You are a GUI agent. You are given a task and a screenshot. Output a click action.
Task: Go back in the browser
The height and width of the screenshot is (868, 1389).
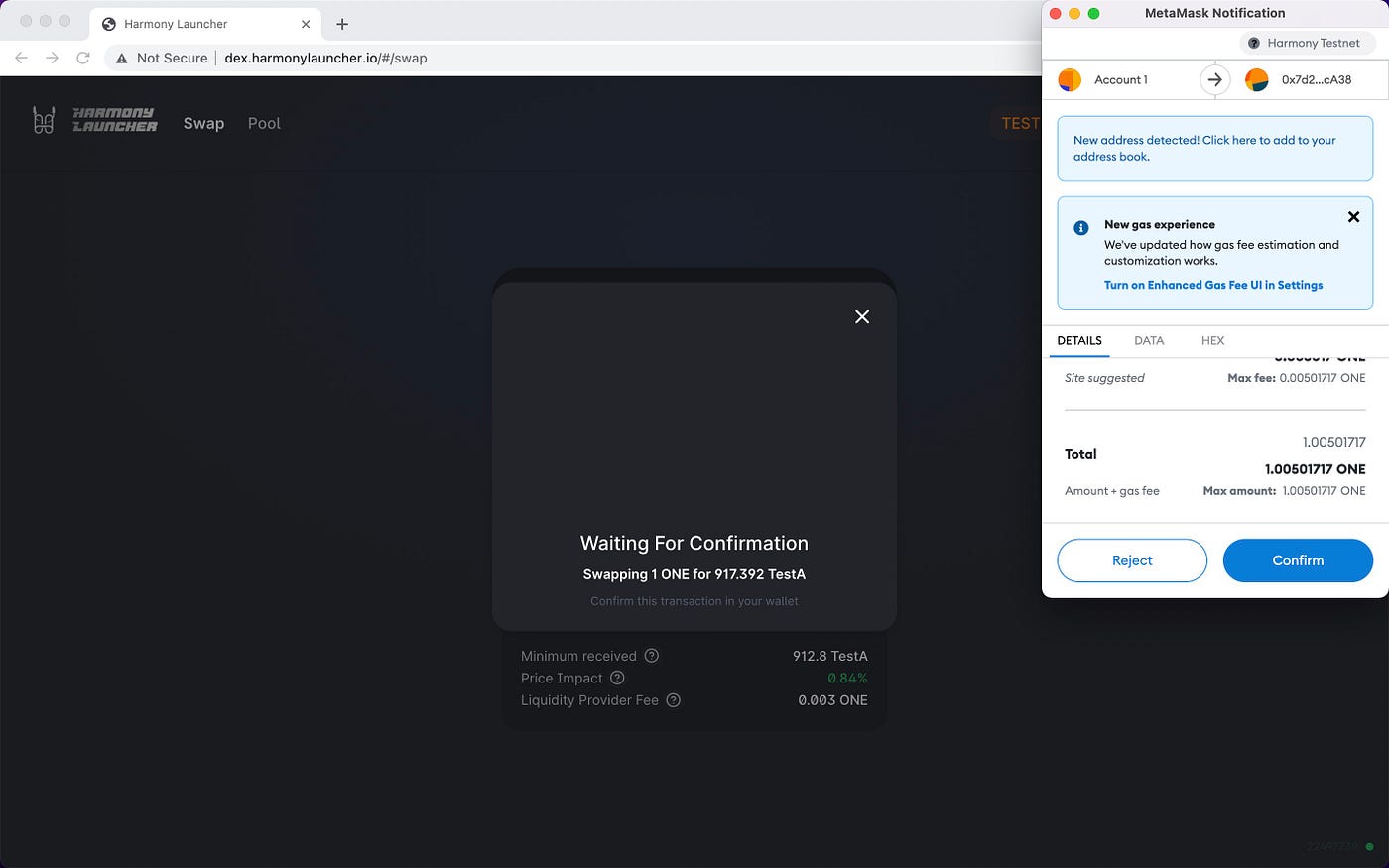coord(21,58)
